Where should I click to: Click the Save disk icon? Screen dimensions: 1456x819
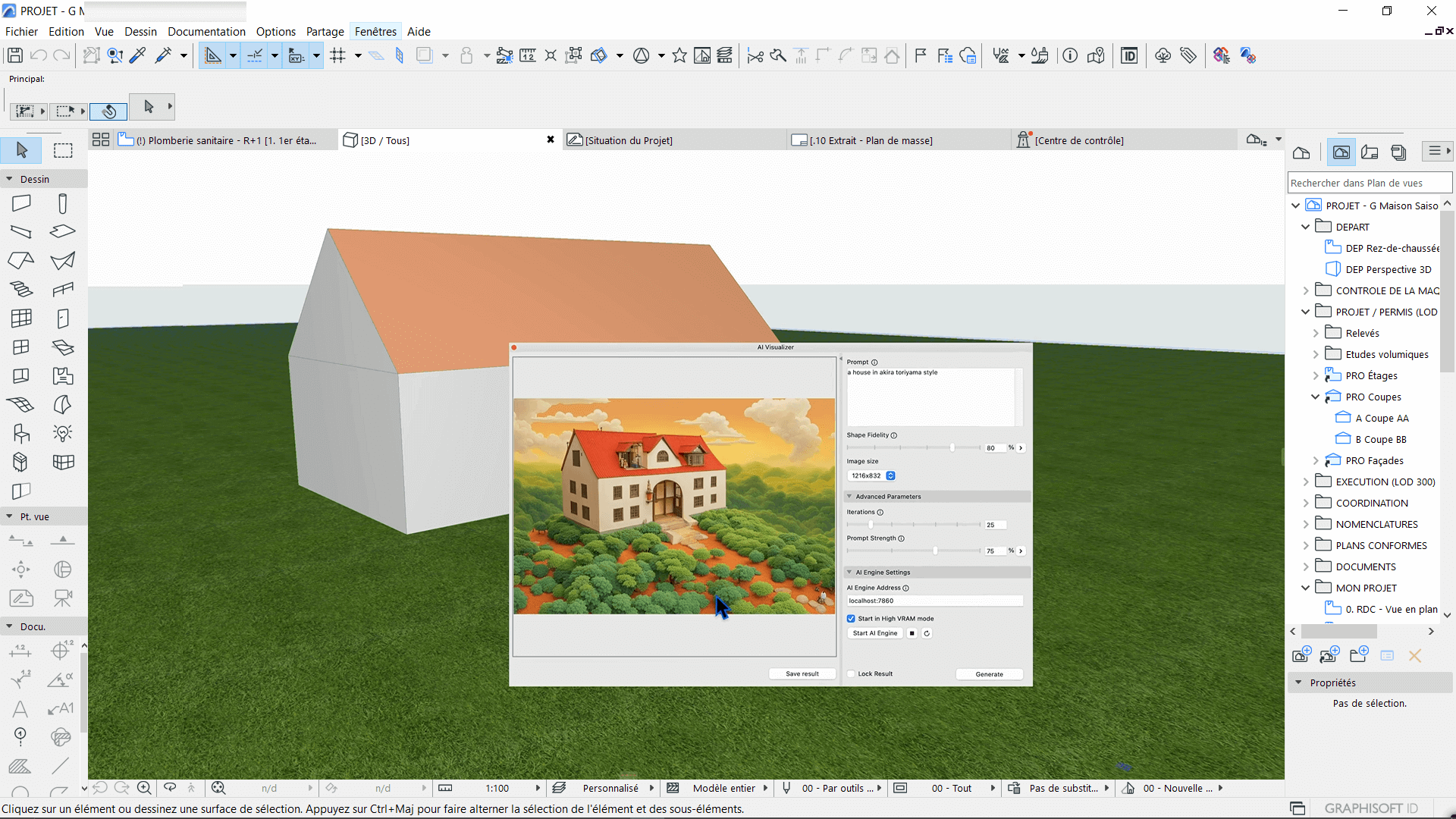click(14, 55)
